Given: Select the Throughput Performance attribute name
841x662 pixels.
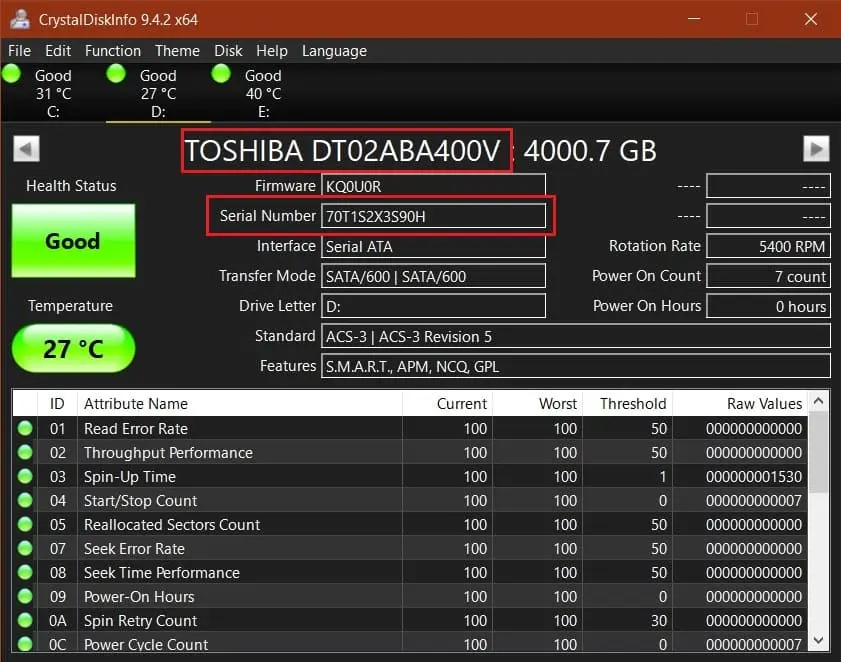Looking at the screenshot, I should pyautogui.click(x=168, y=453).
